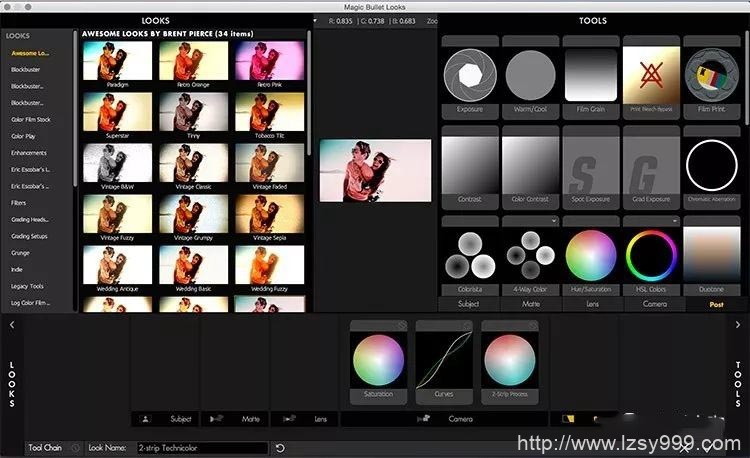
Task: Toggle the Tool Chain power button
Action: coord(76,448)
